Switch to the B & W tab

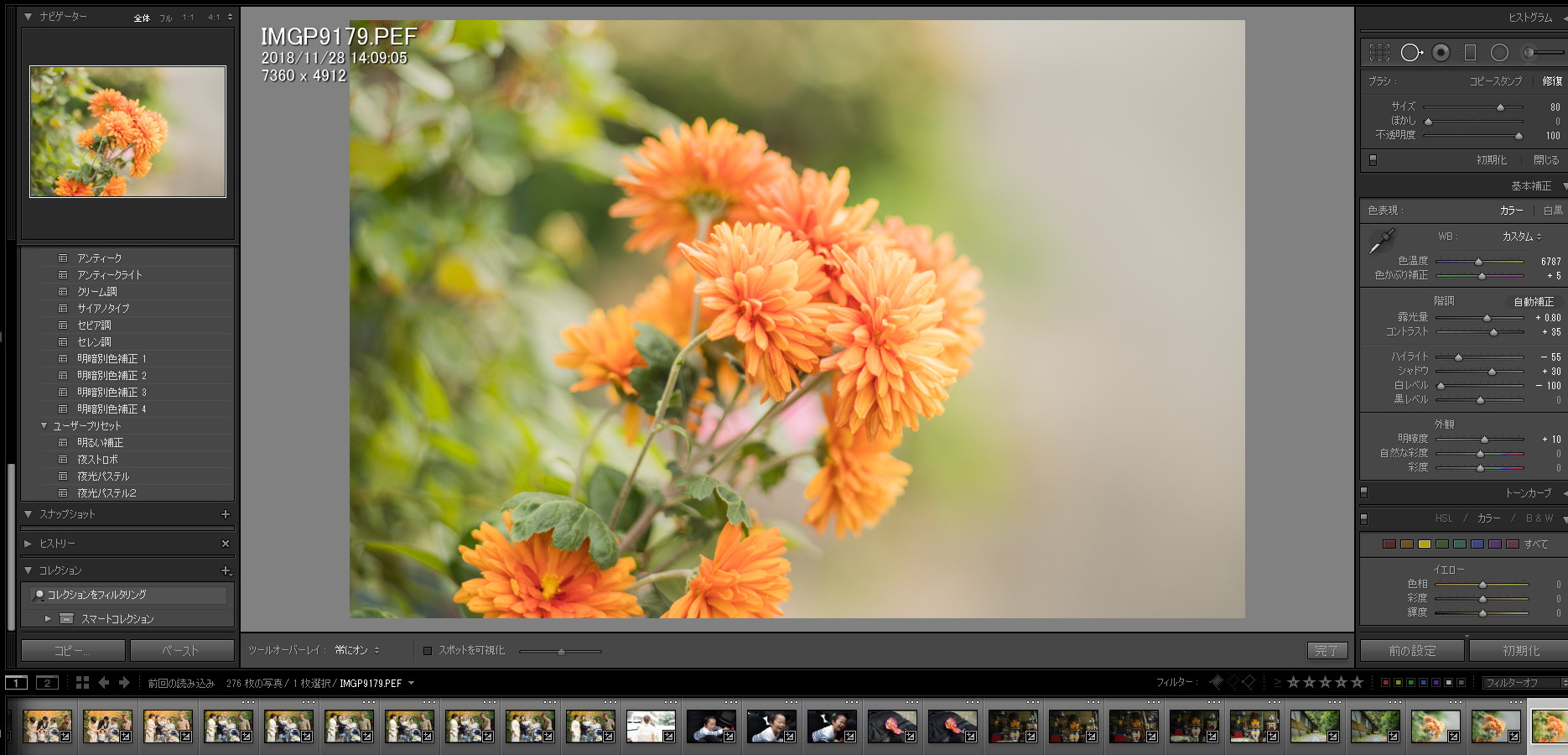1539,518
